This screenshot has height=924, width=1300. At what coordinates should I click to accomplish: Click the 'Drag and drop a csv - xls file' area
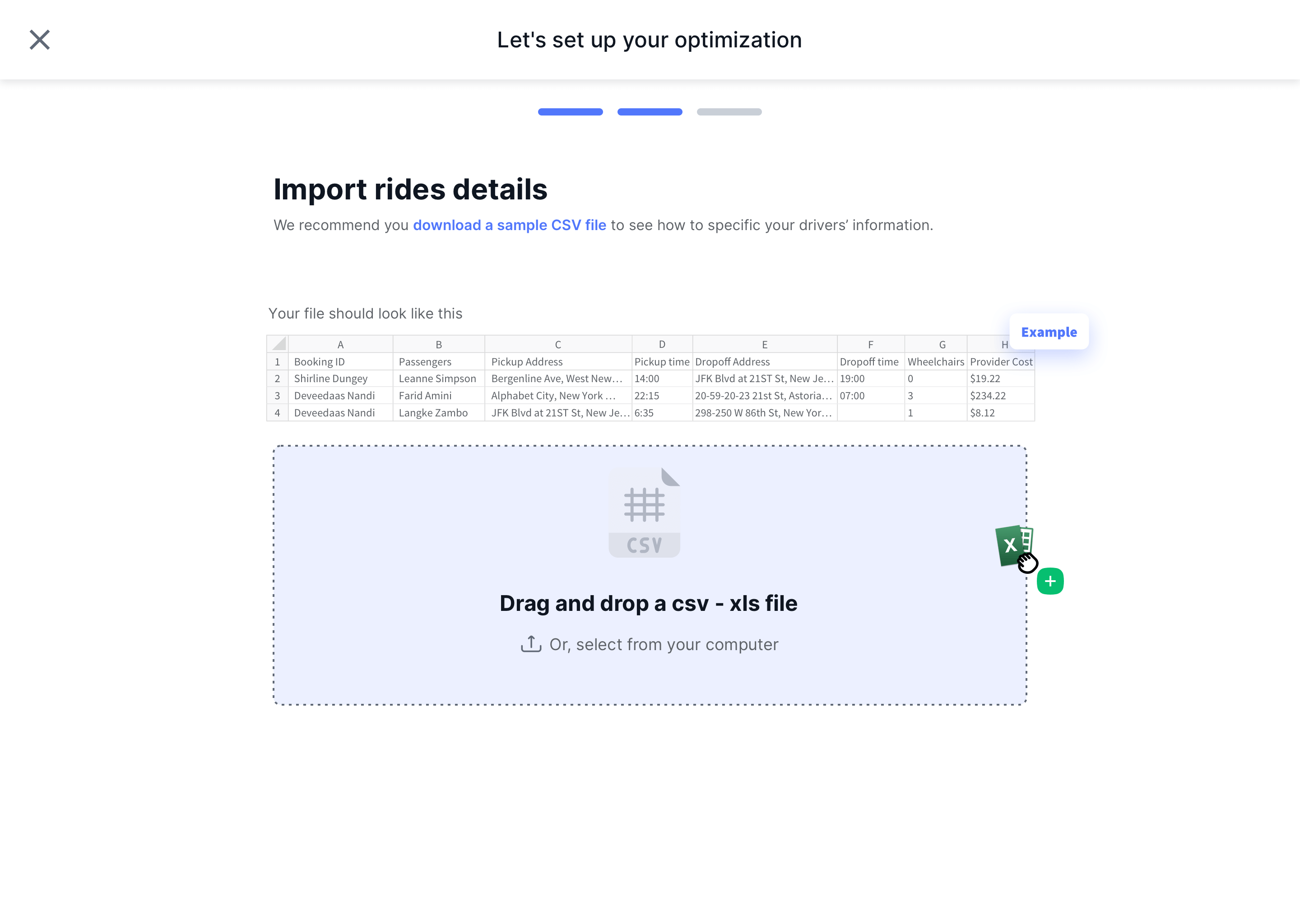click(648, 603)
